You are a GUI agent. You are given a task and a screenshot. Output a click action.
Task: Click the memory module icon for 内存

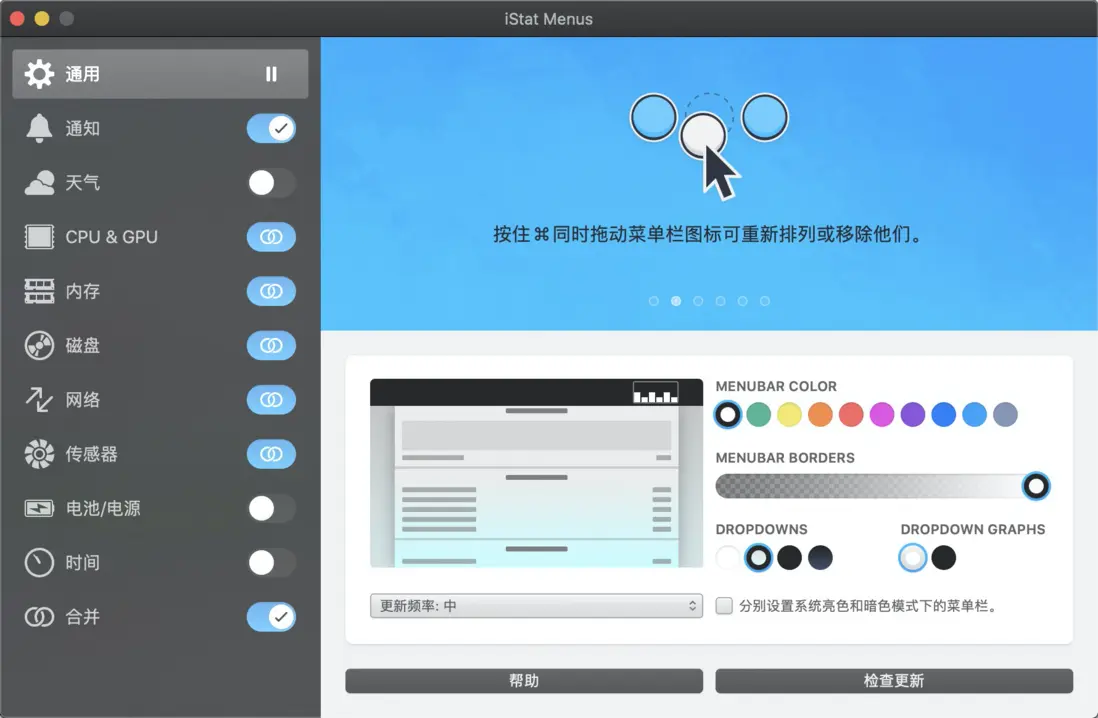click(39, 291)
